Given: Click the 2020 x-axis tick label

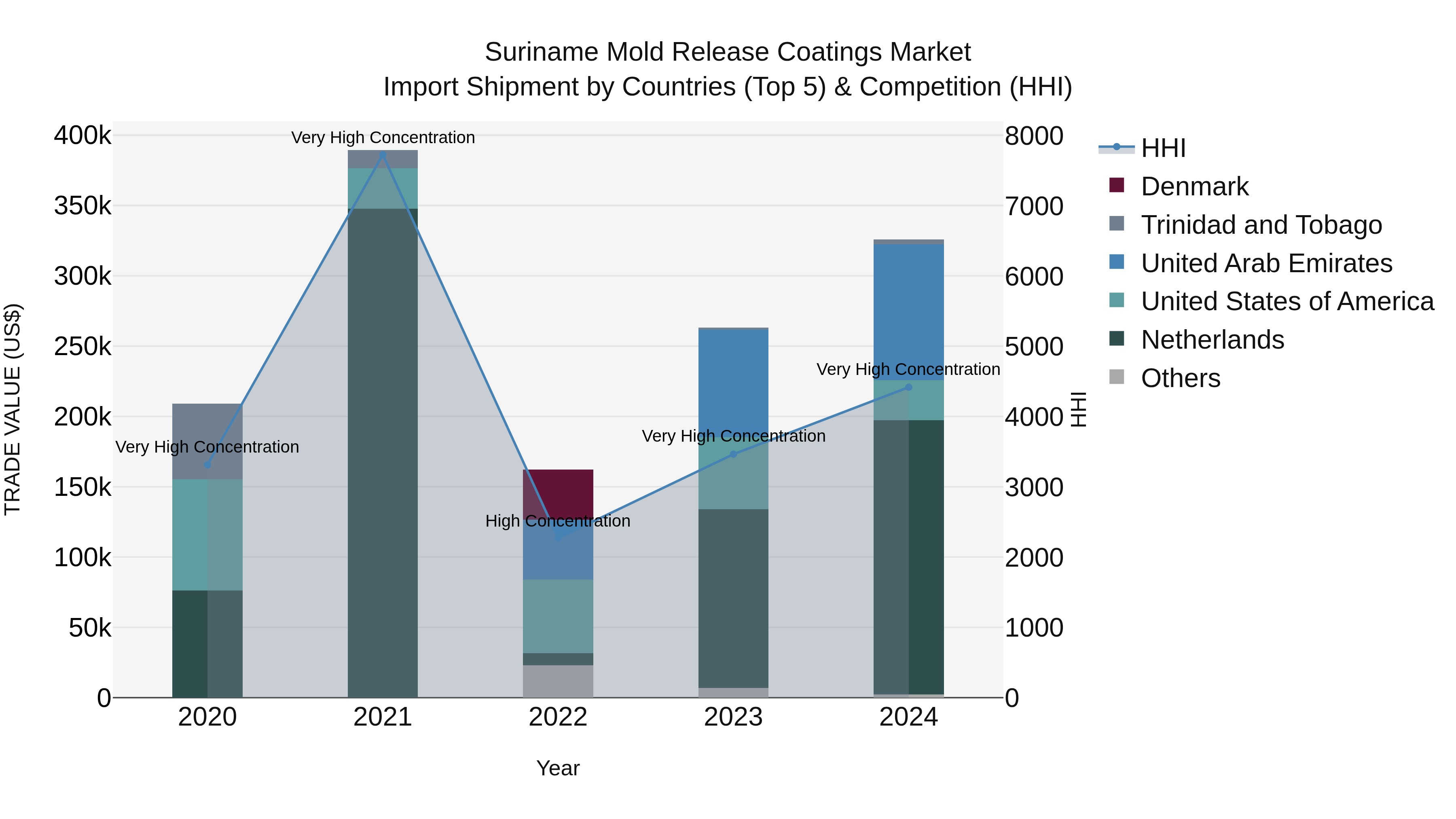Looking at the screenshot, I should tap(207, 718).
